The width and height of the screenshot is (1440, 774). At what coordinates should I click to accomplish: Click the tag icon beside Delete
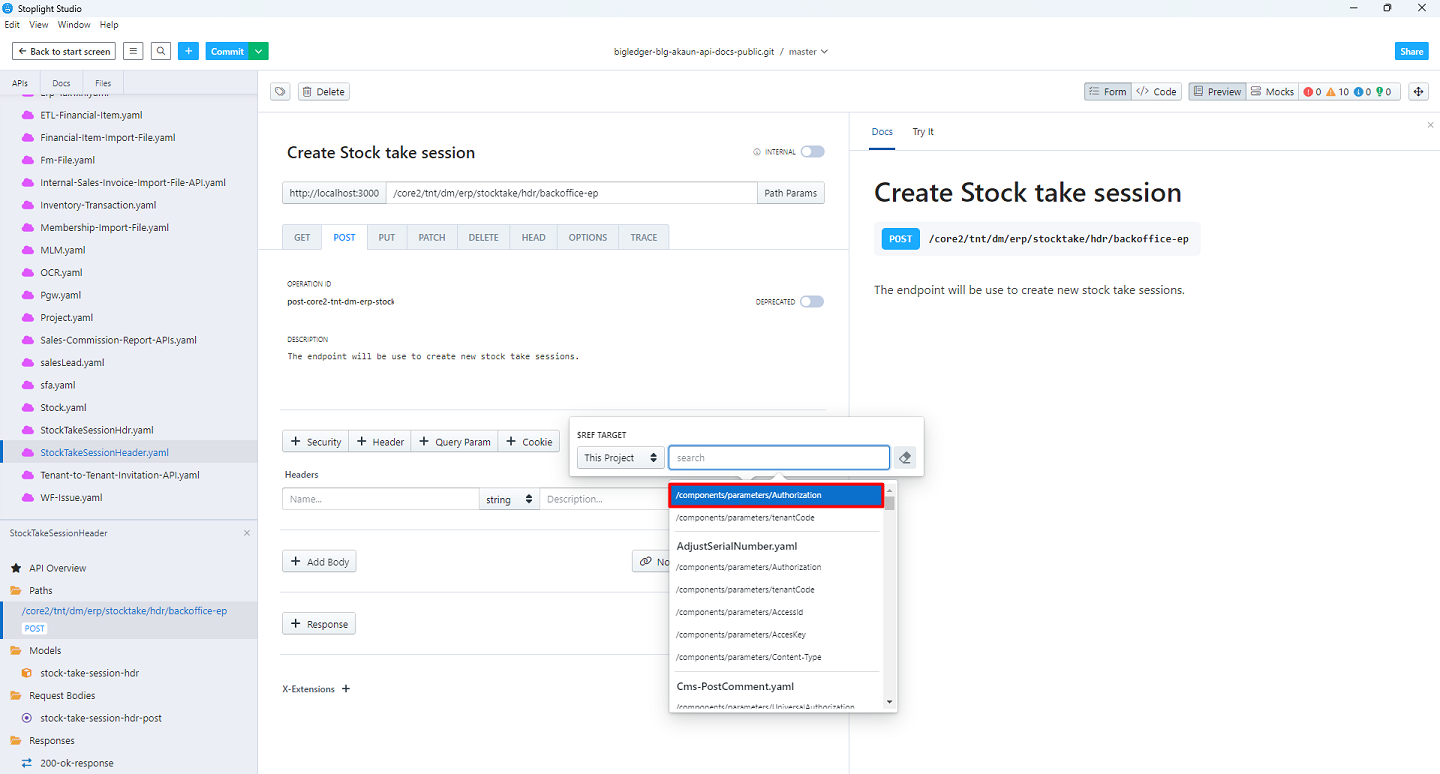point(281,92)
